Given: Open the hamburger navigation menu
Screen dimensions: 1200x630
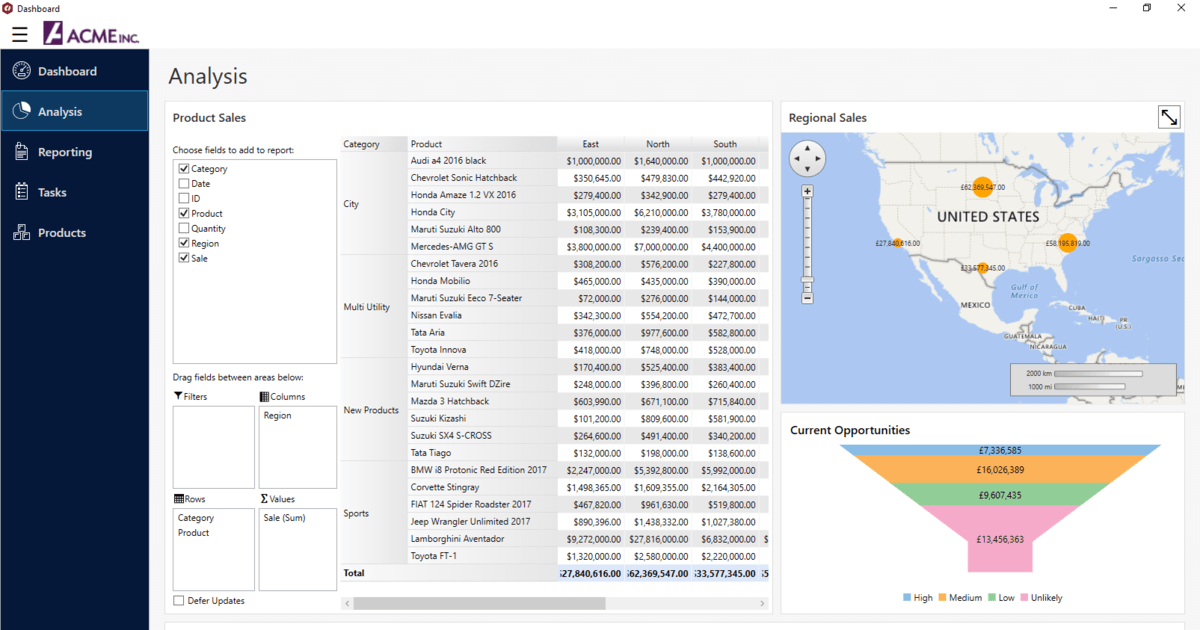Looking at the screenshot, I should tap(20, 35).
